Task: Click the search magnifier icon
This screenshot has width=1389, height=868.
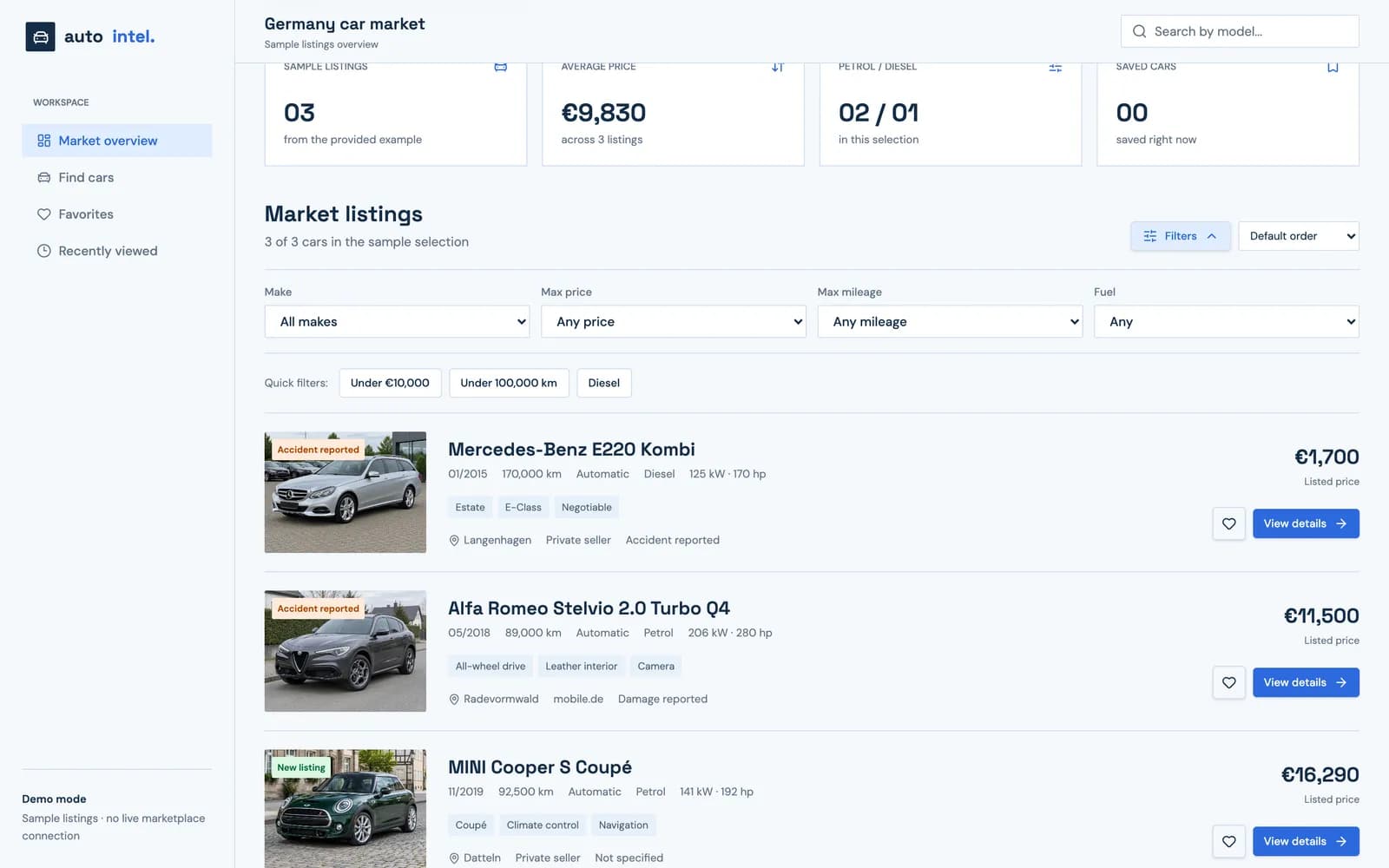Action: pyautogui.click(x=1139, y=31)
